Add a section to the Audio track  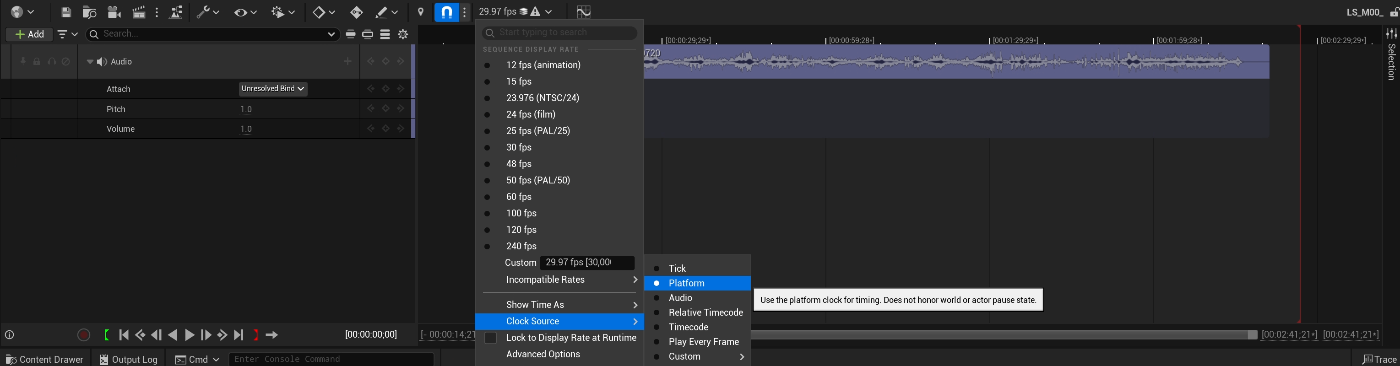[x=348, y=62]
